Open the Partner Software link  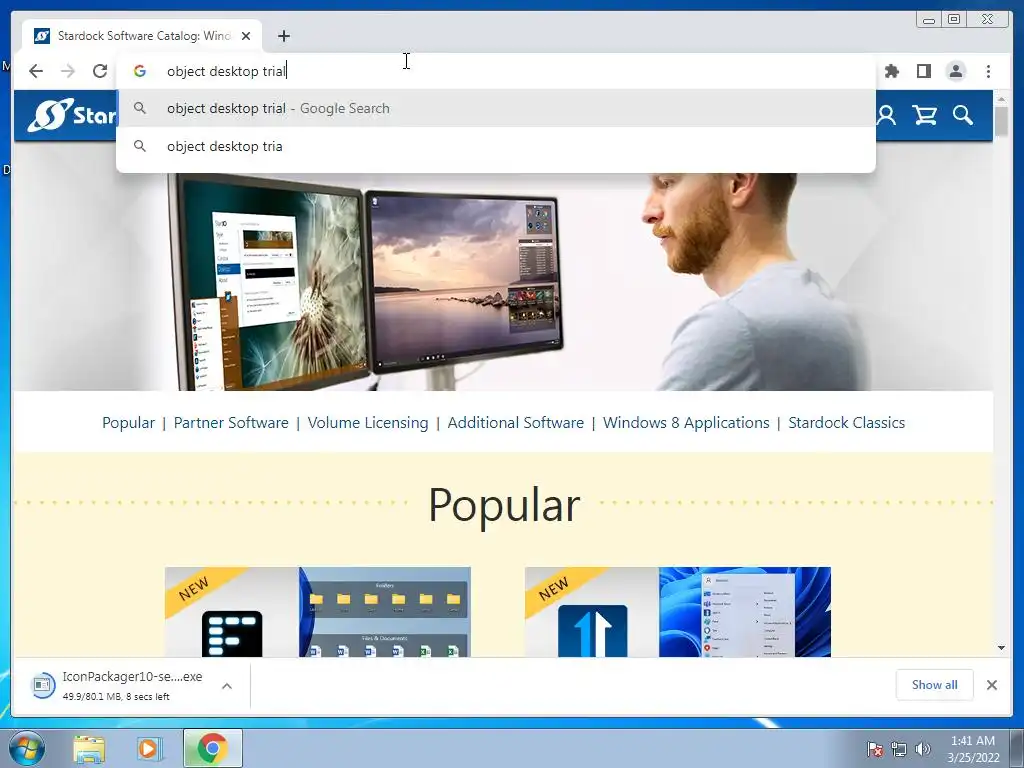pos(231,423)
